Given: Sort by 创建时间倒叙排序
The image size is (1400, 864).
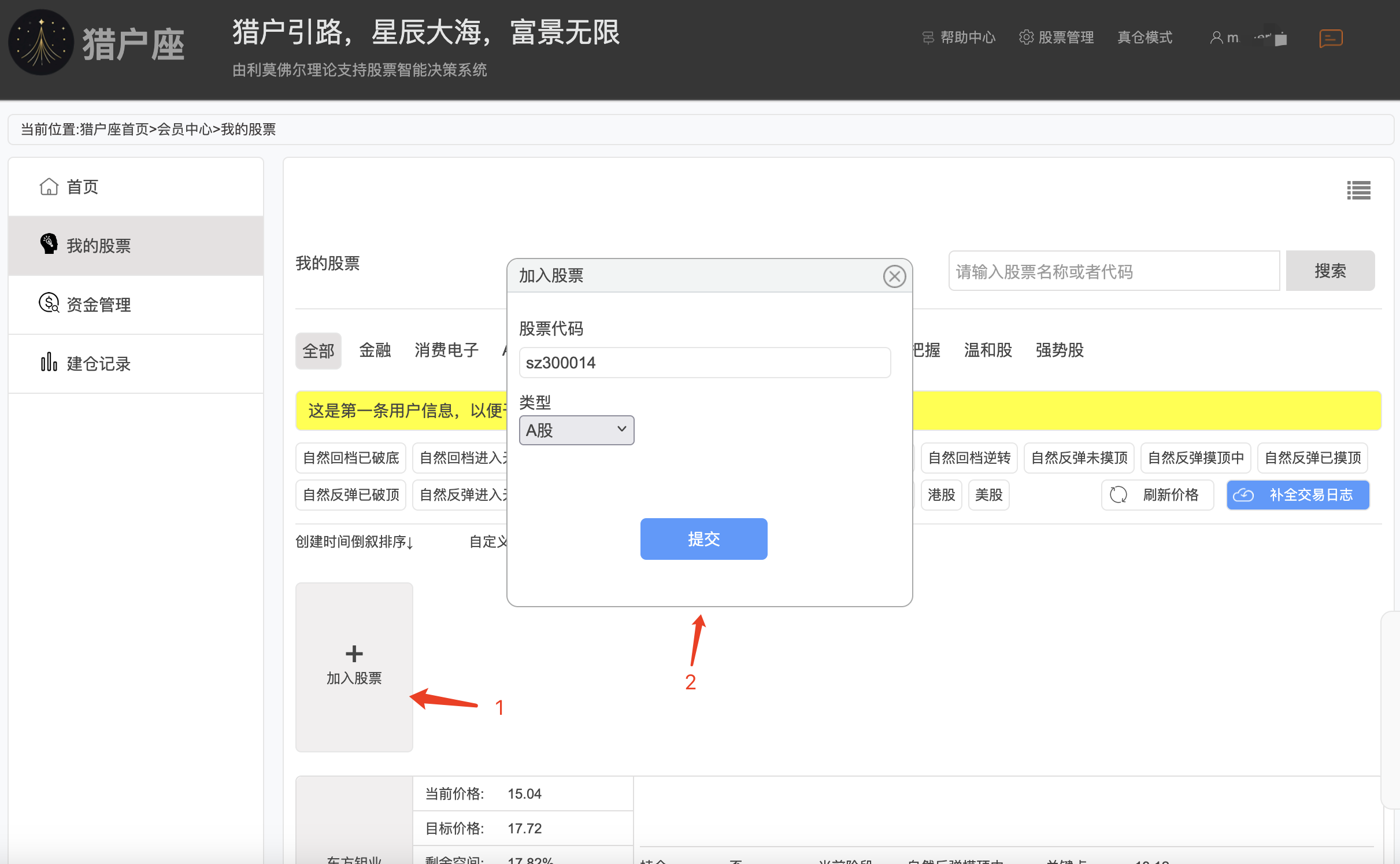Looking at the screenshot, I should (354, 542).
